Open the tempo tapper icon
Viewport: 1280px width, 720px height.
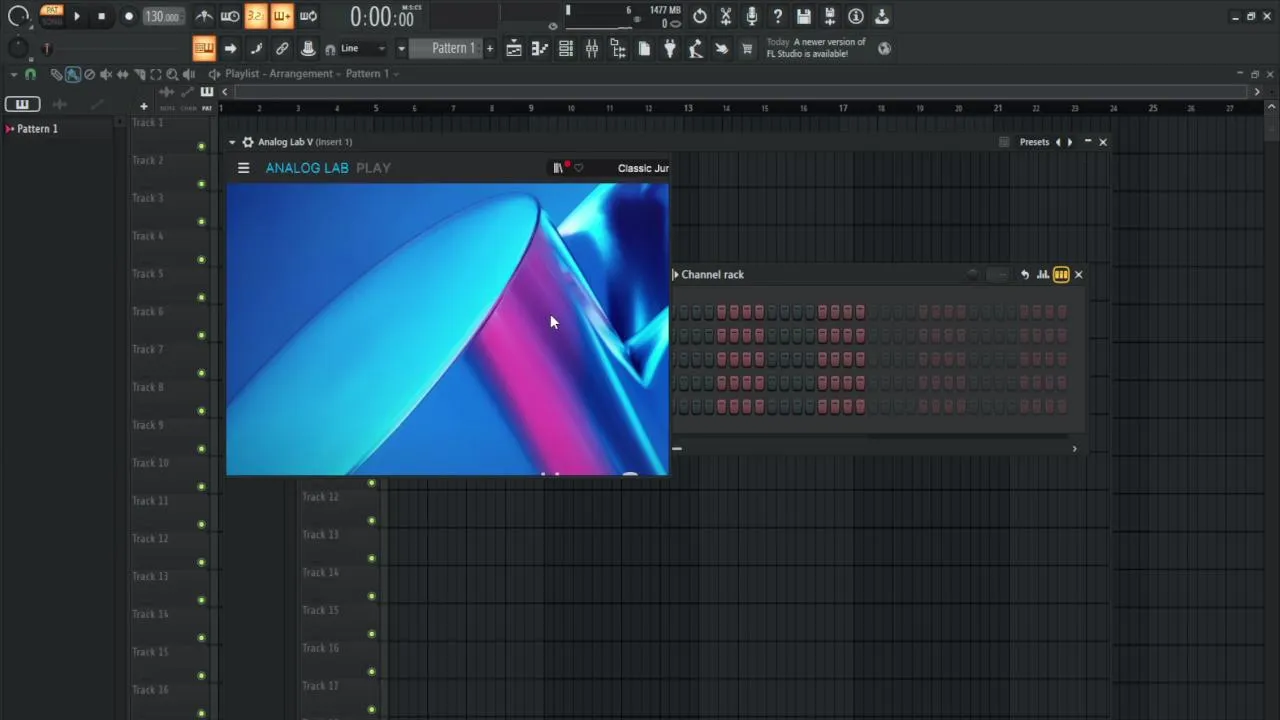point(696,48)
